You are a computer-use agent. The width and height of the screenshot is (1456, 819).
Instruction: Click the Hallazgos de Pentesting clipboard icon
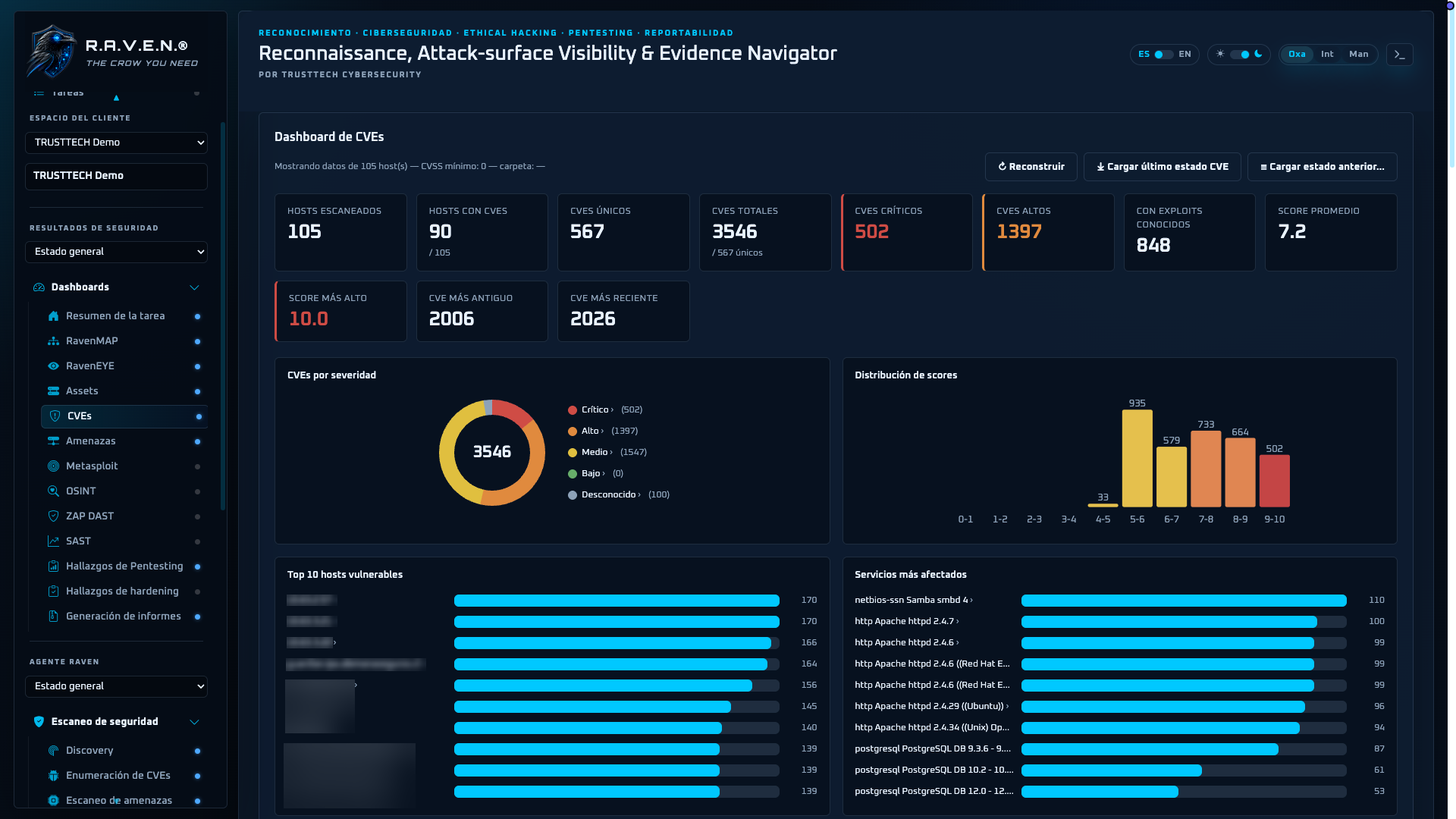53,566
